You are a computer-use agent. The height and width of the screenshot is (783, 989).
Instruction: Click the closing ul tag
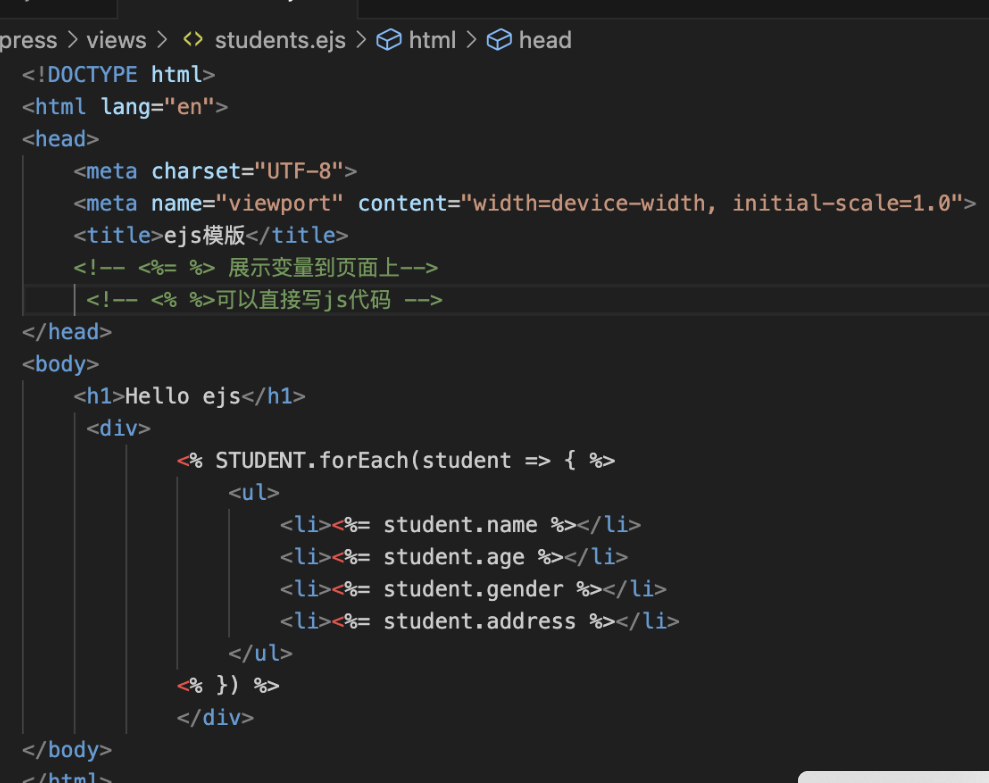(x=260, y=654)
